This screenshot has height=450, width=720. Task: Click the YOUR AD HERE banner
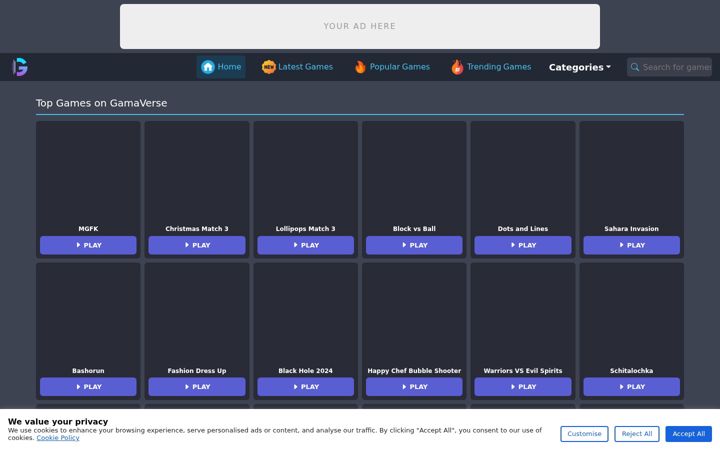[x=360, y=26]
